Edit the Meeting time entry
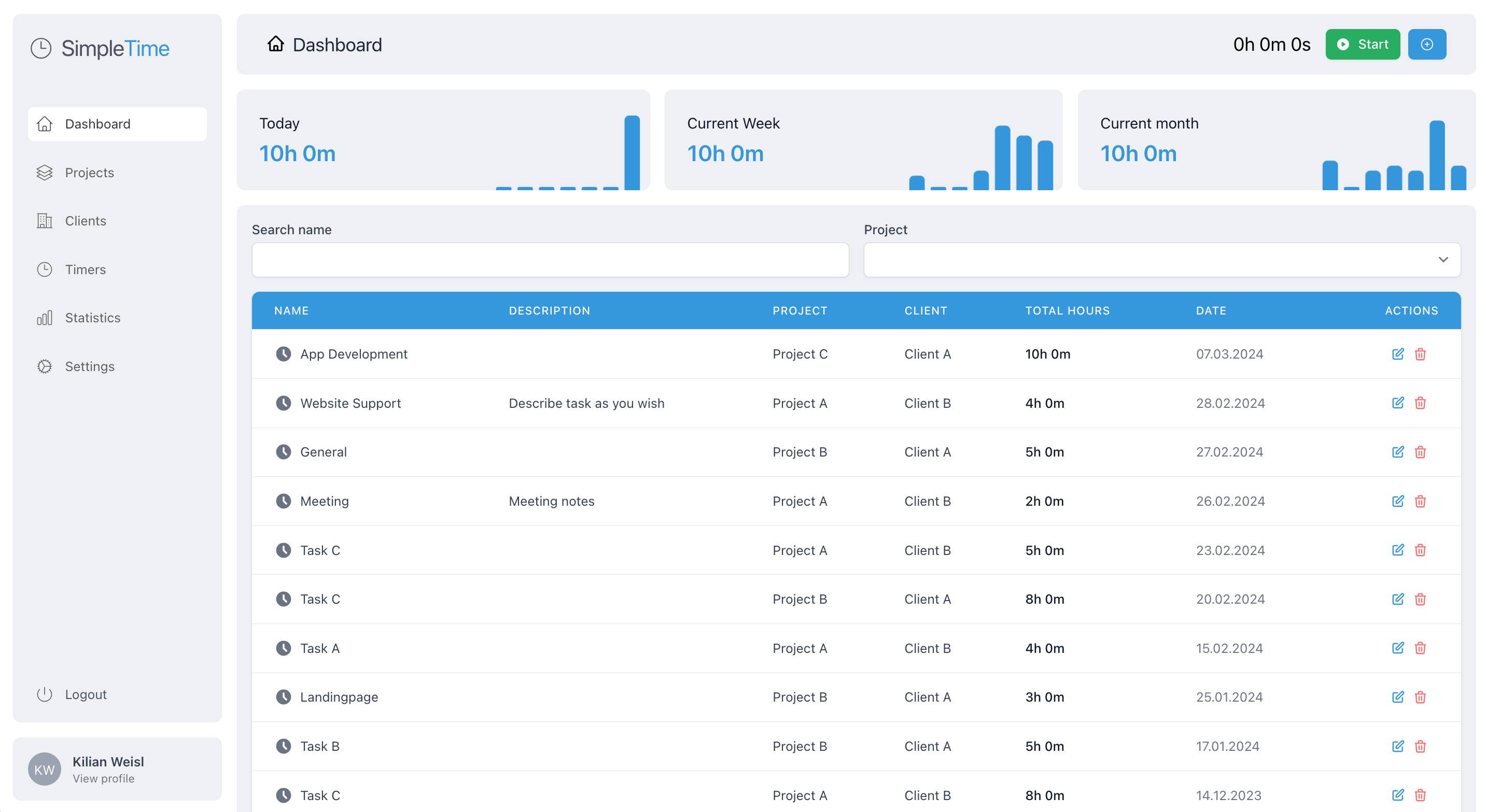 click(1397, 501)
